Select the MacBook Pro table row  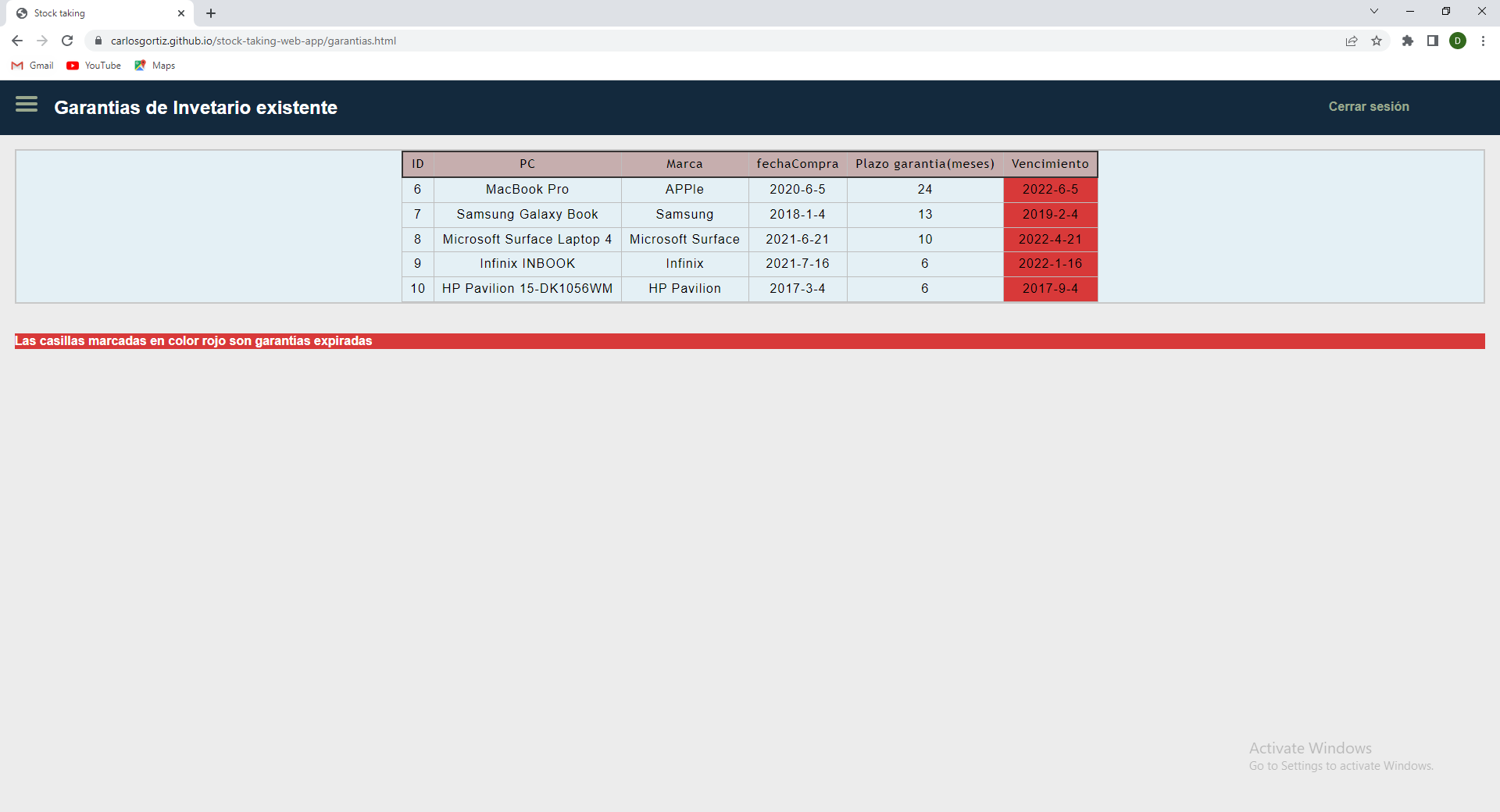(x=527, y=189)
